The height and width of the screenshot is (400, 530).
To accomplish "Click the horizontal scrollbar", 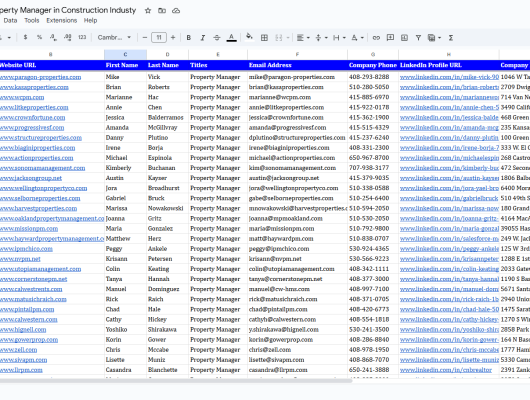I will [x=176, y=381].
